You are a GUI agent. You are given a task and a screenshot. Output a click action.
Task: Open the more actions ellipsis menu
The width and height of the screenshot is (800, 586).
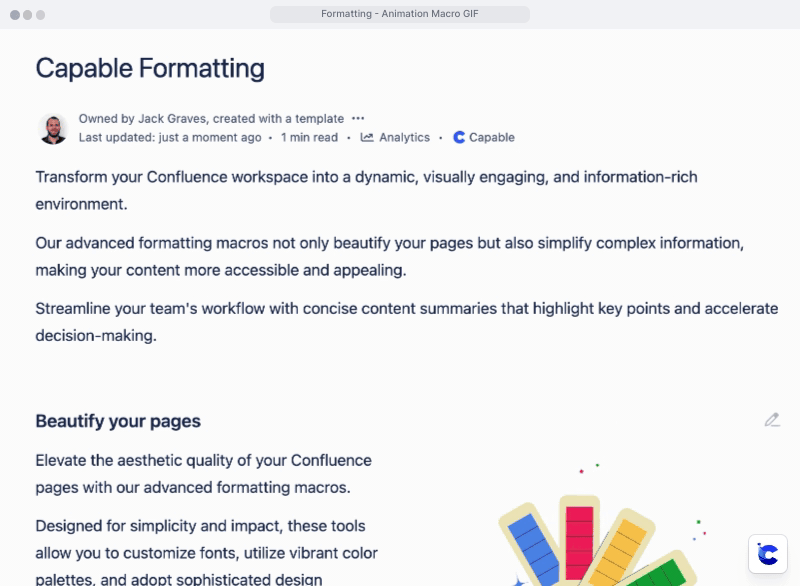358,118
